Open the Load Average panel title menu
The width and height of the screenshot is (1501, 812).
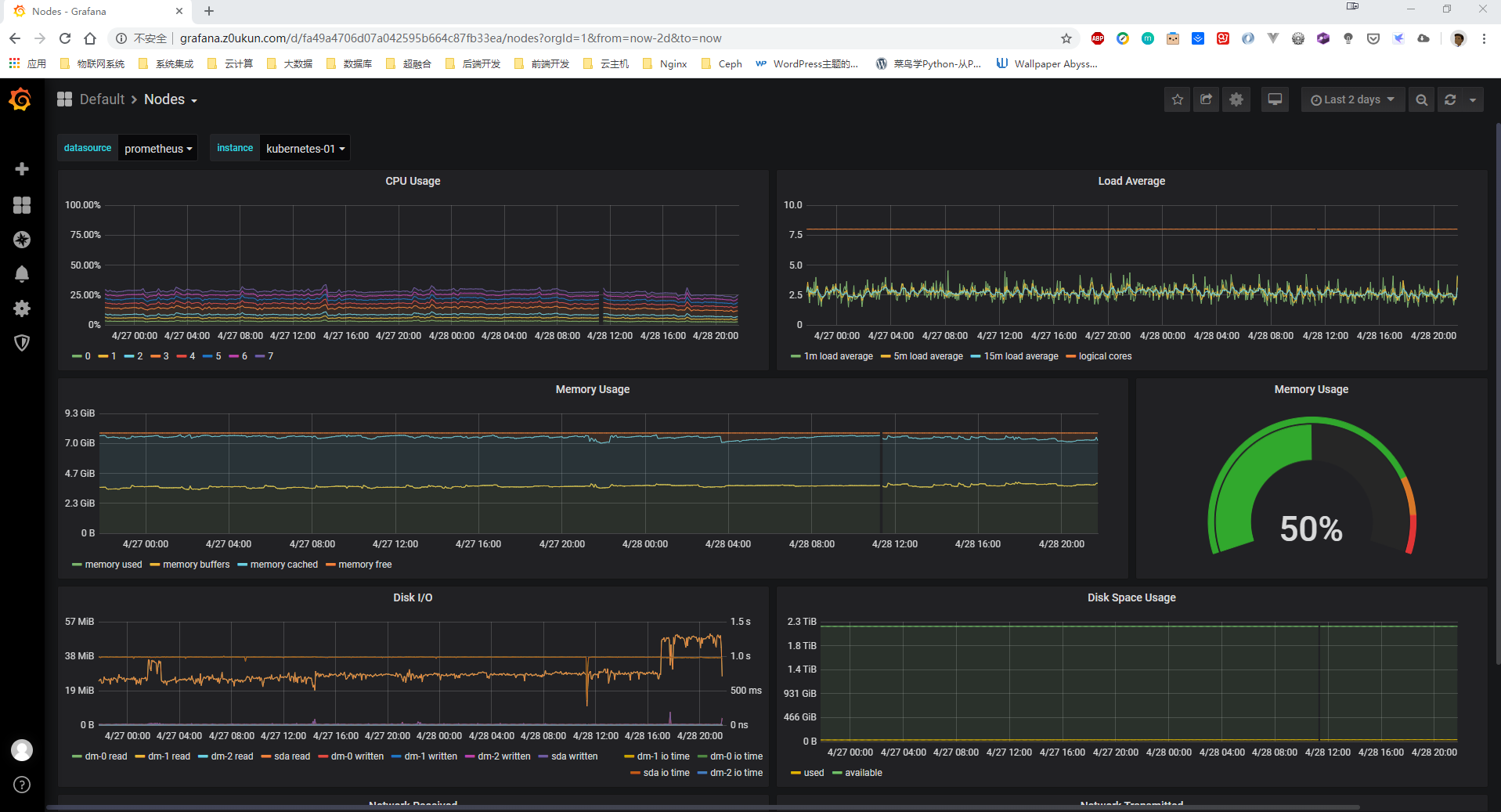(1131, 181)
